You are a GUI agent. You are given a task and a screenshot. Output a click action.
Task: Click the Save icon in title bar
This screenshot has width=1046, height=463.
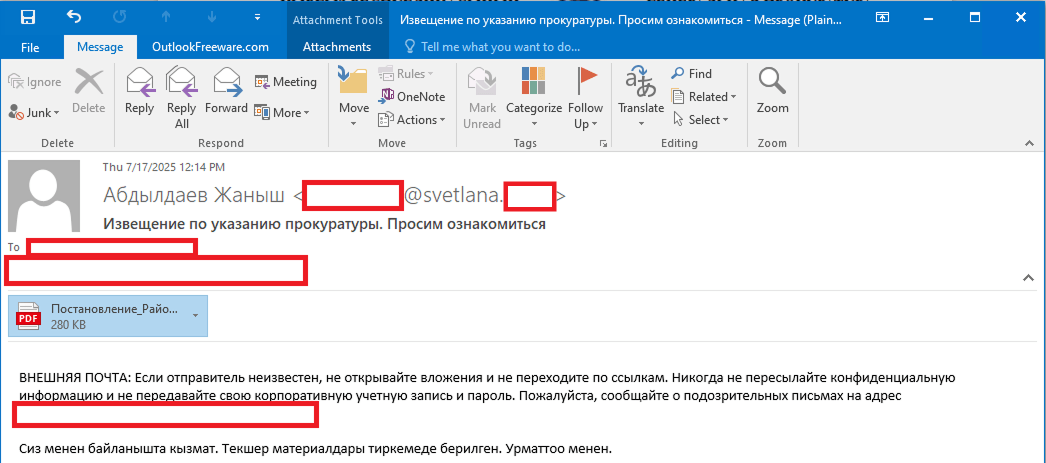pyautogui.click(x=28, y=17)
